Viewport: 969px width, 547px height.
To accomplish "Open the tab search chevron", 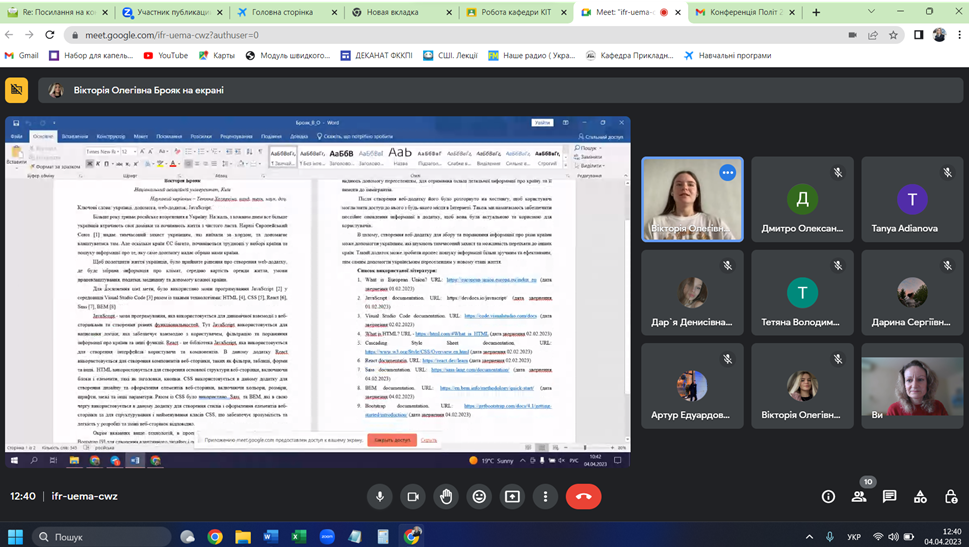I will (871, 12).
